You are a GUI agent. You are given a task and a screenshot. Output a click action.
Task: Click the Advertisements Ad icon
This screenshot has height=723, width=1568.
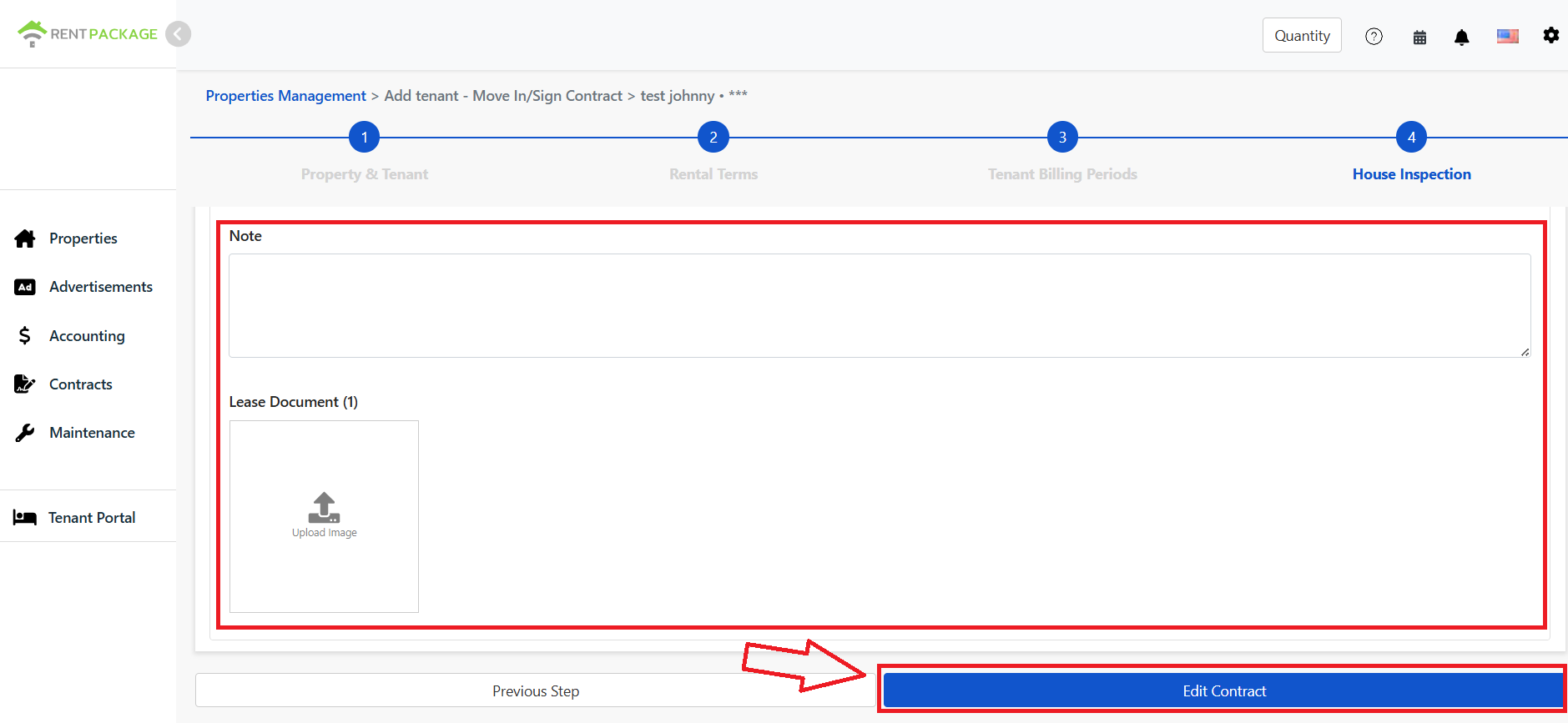click(x=25, y=287)
